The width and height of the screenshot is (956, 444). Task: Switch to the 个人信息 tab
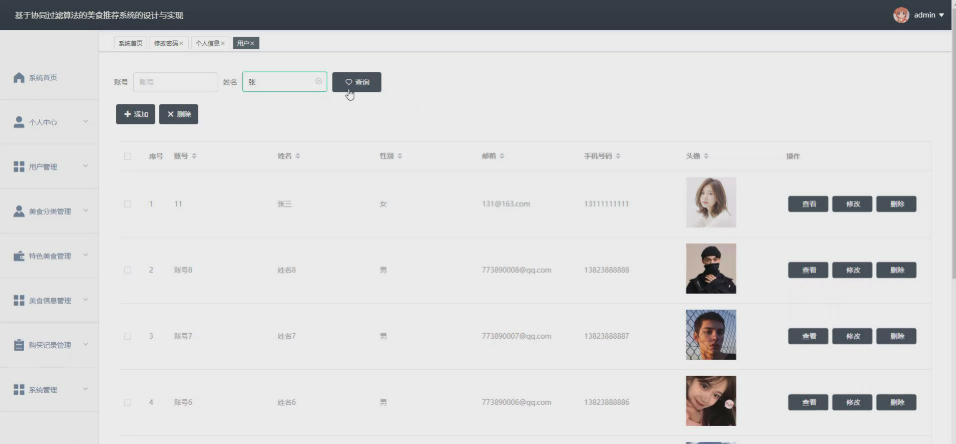[x=208, y=43]
